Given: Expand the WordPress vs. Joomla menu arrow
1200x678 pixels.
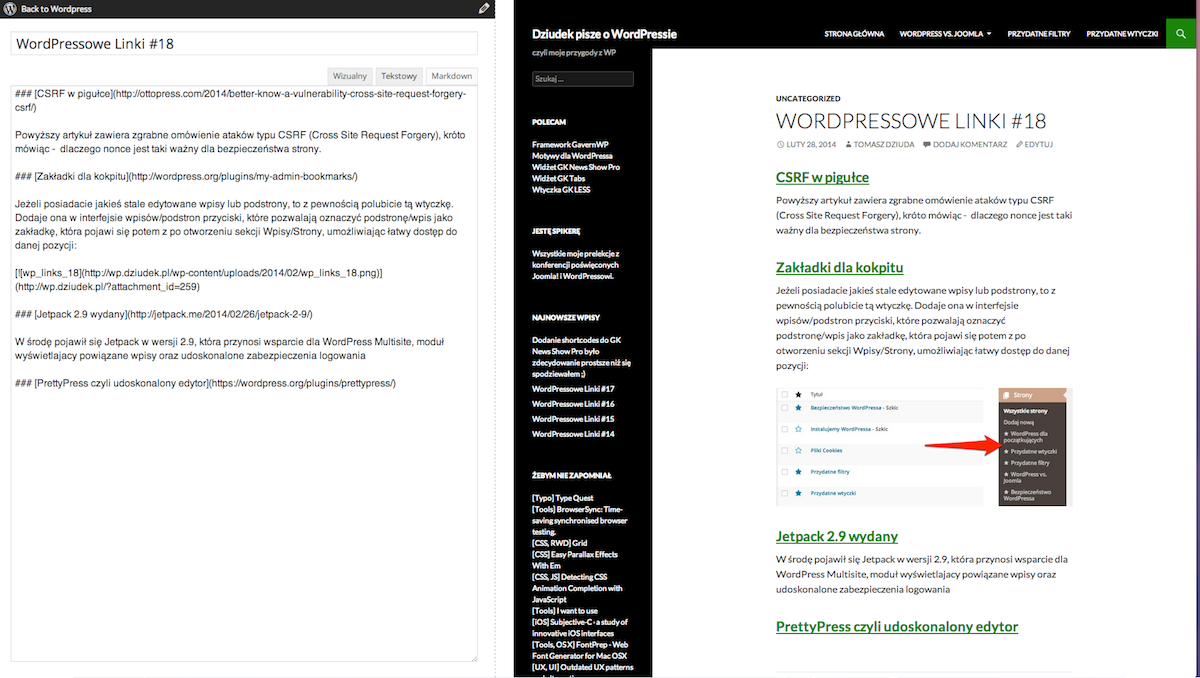Looking at the screenshot, I should 989,34.
